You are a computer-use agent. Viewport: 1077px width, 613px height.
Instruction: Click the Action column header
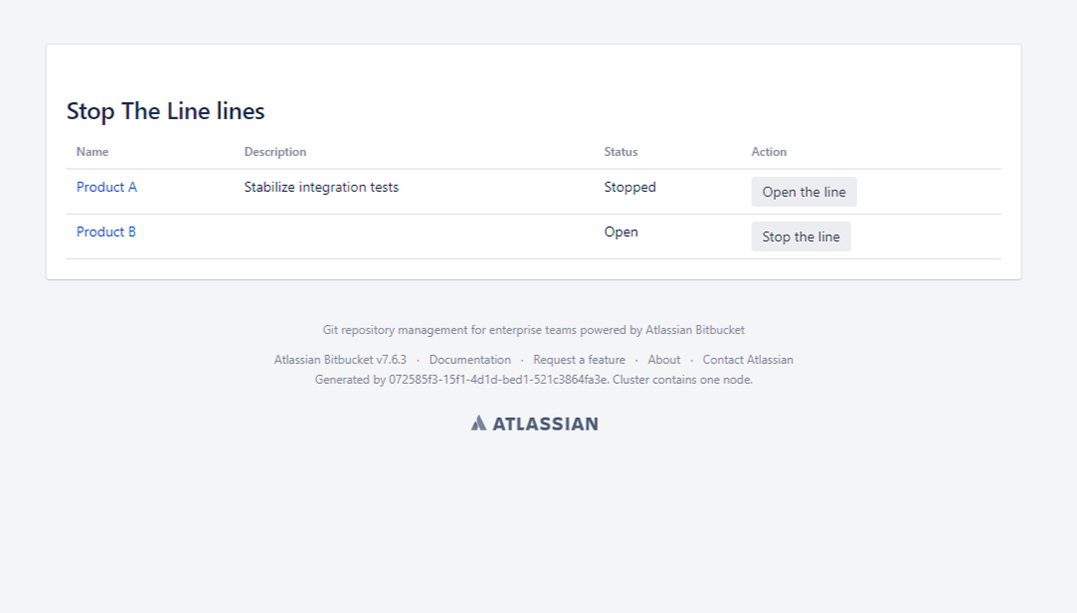click(x=768, y=152)
